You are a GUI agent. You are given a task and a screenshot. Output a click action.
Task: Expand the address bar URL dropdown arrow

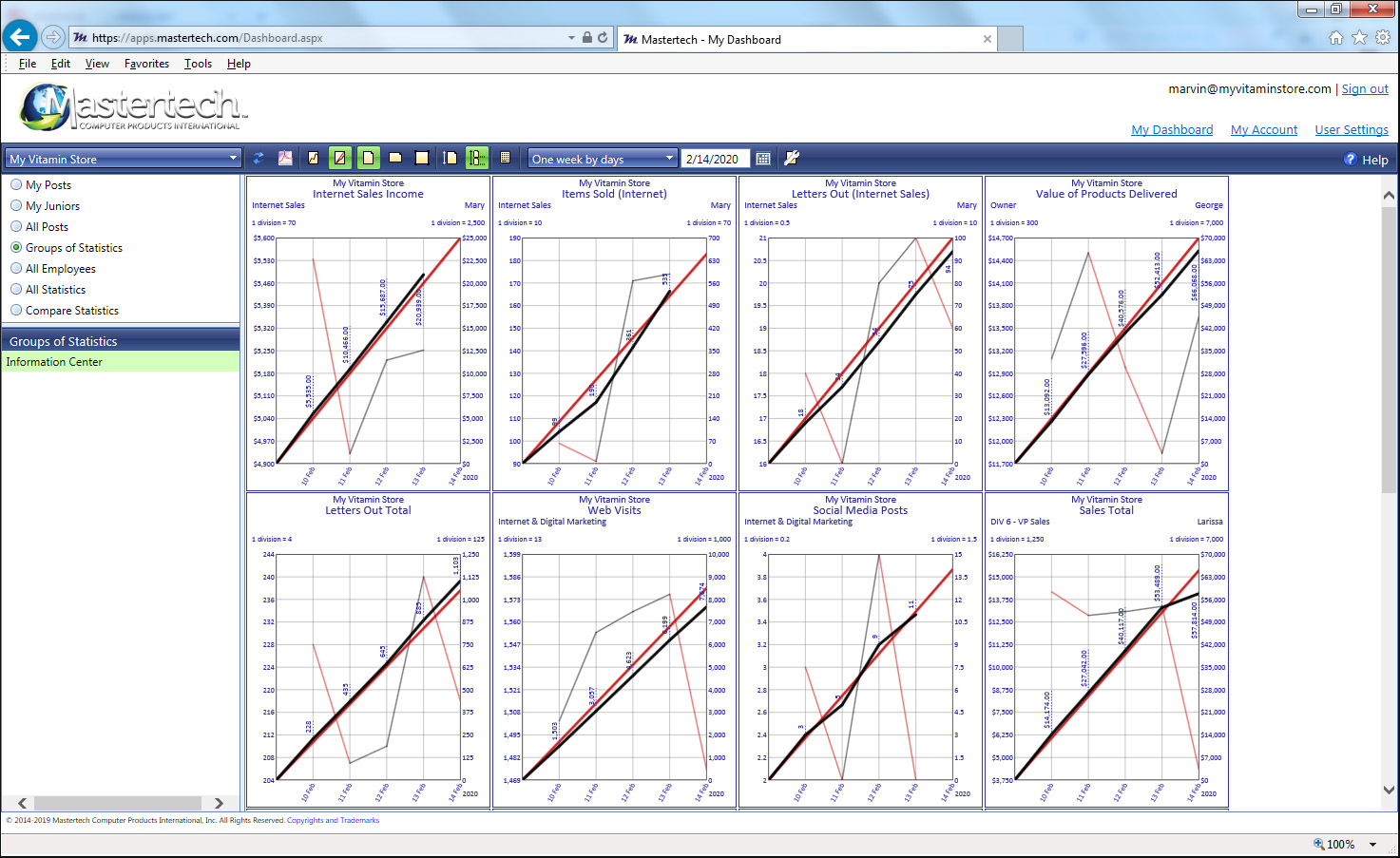(571, 38)
